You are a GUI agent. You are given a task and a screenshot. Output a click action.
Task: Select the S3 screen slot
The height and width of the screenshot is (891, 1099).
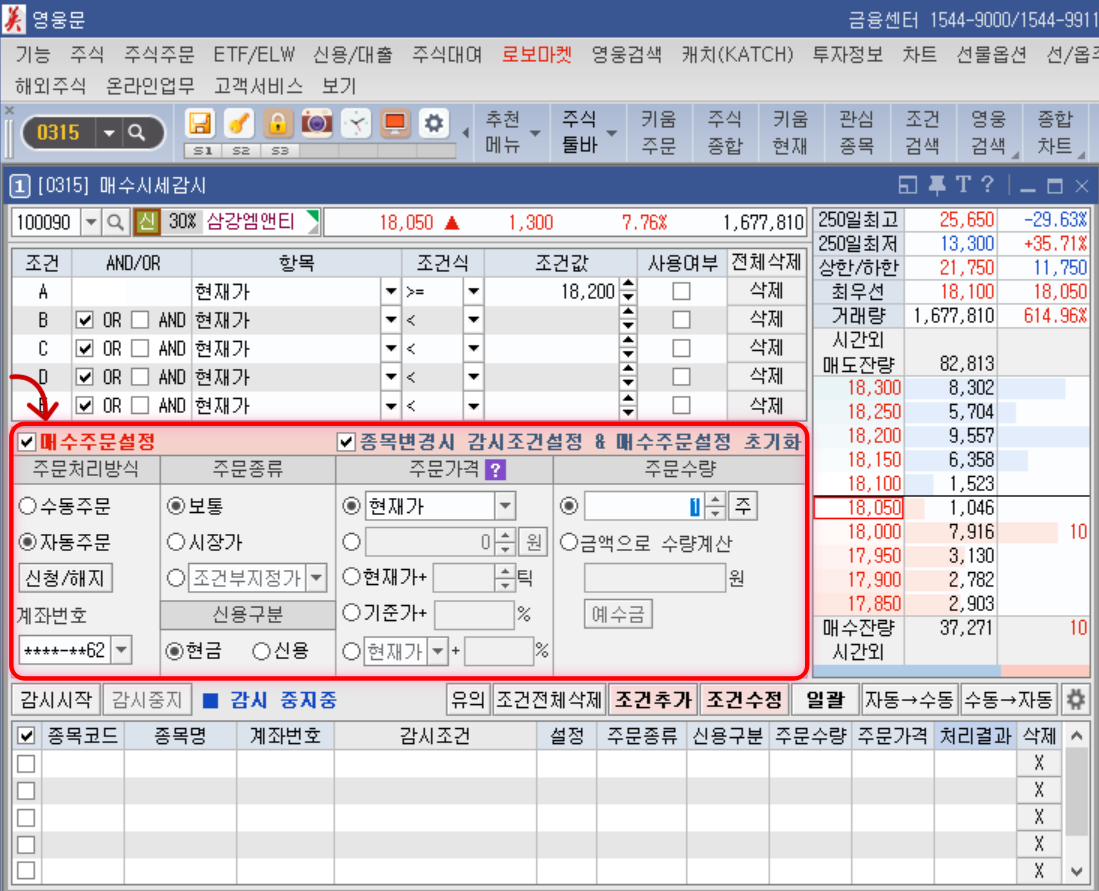tap(280, 151)
